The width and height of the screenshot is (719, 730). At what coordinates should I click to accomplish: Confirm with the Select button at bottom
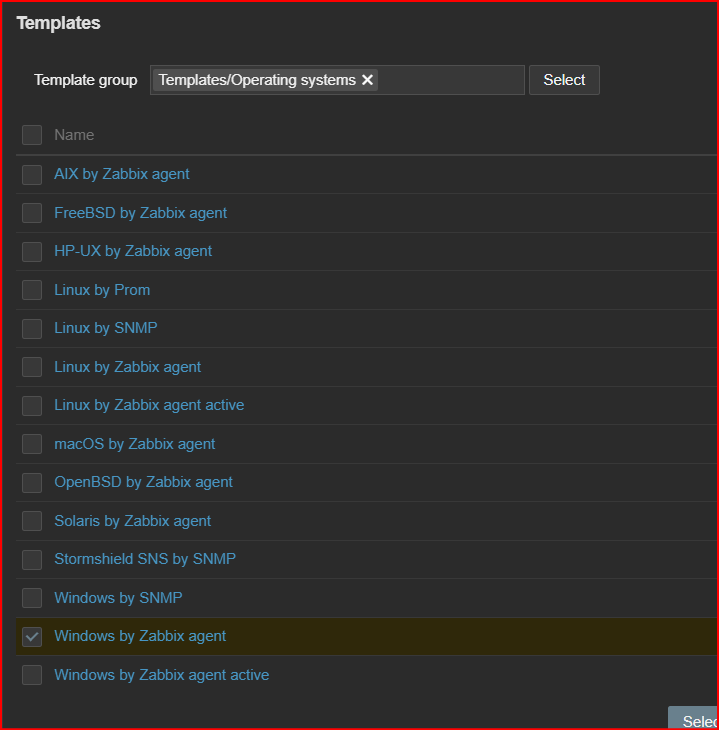(x=694, y=718)
